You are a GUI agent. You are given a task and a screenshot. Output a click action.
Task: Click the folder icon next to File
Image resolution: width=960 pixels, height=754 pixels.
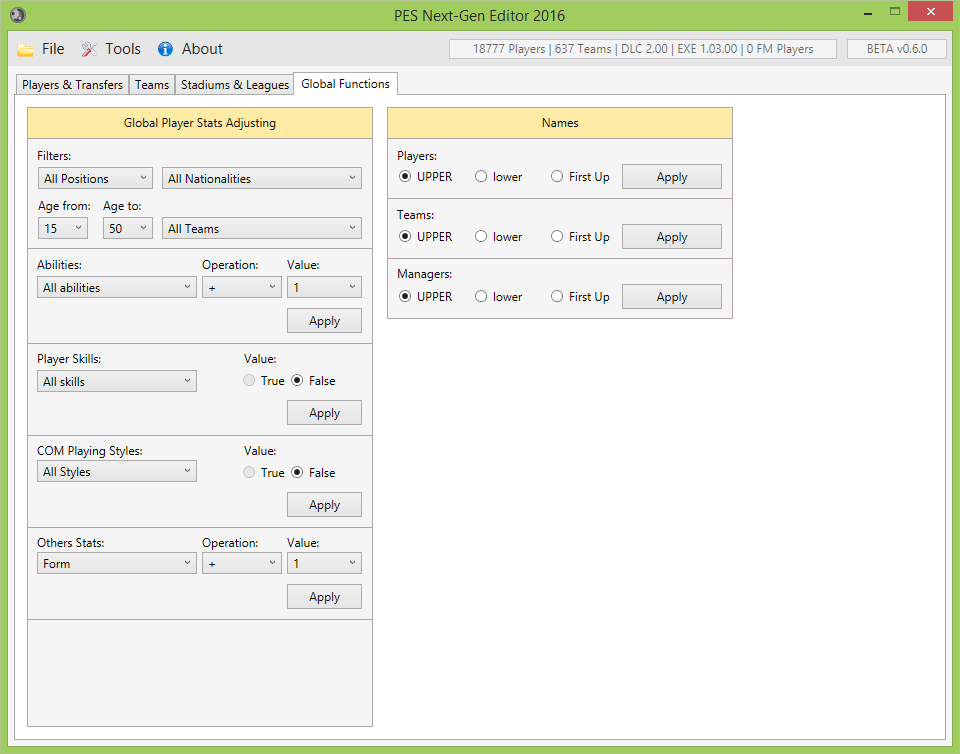coord(25,50)
